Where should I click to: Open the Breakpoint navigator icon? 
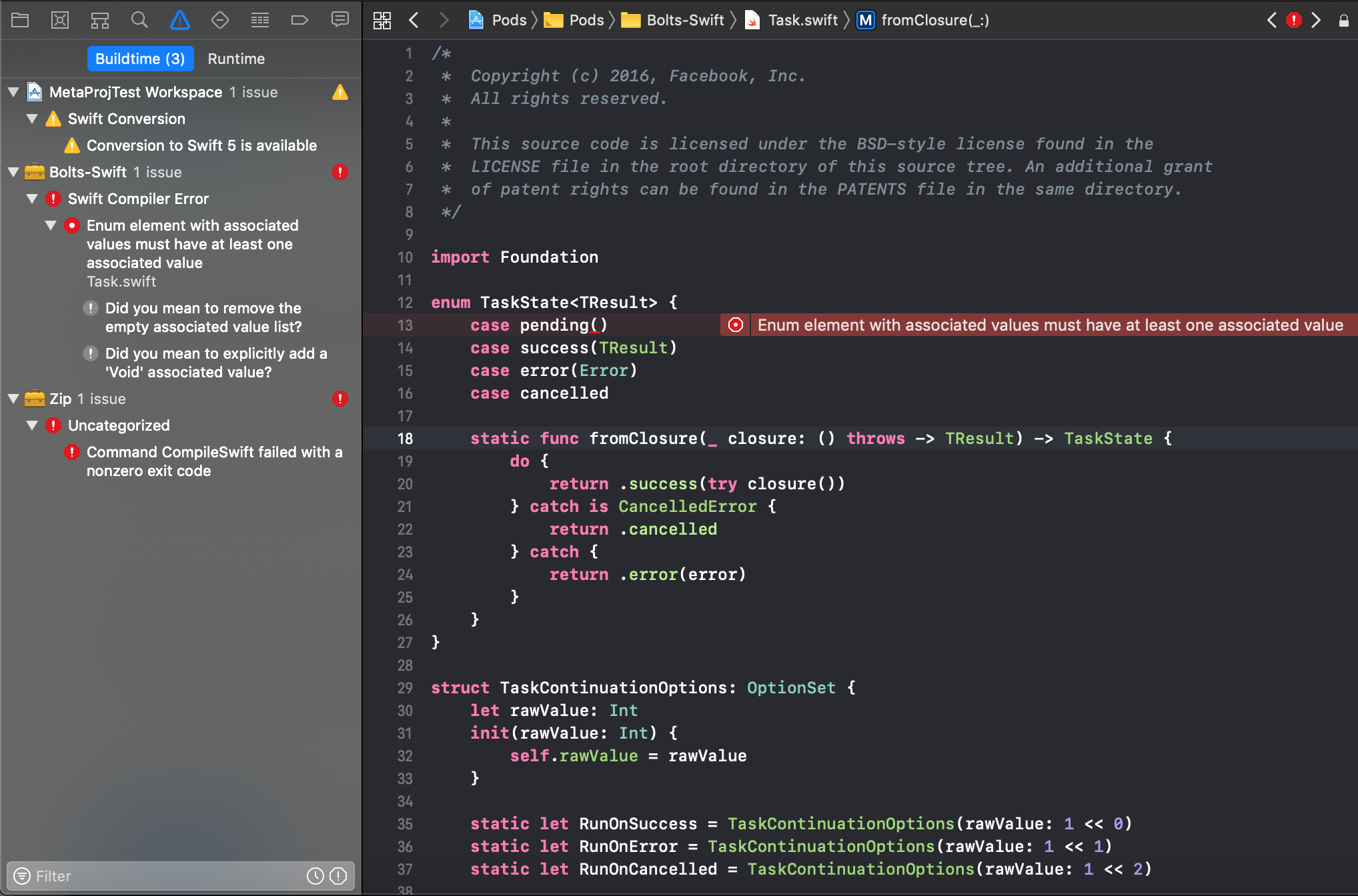pos(299,20)
